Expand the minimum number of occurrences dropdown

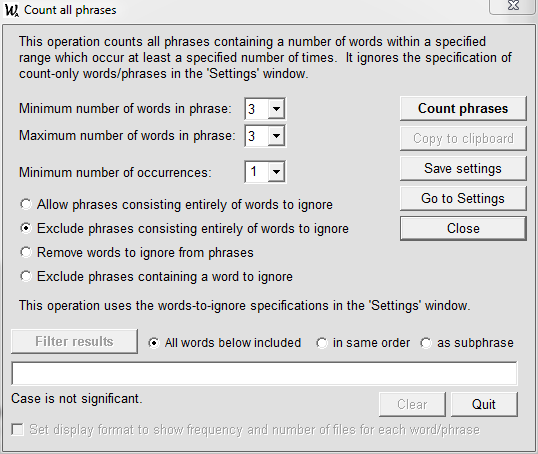(x=276, y=172)
